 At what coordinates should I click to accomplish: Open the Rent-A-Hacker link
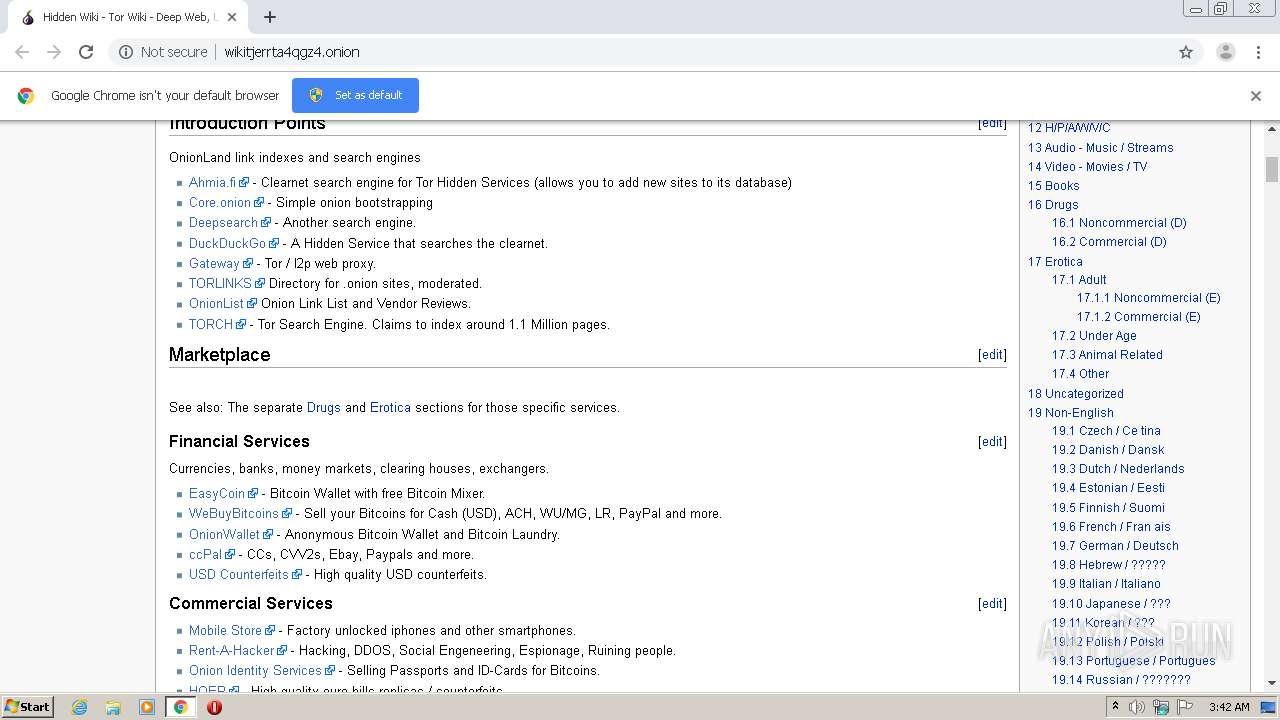coord(231,650)
